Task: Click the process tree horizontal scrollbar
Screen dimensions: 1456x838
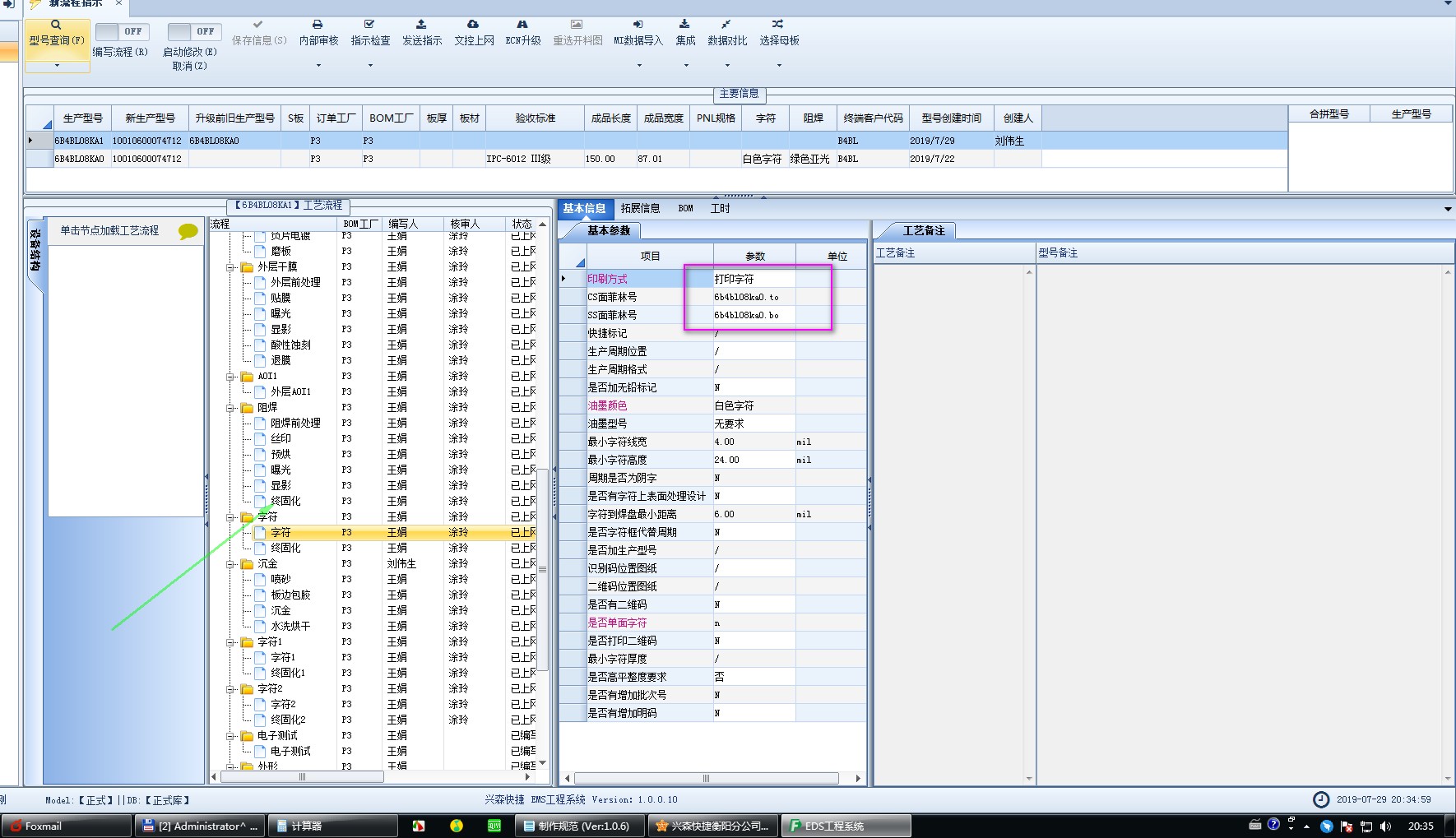Action: [x=302, y=776]
